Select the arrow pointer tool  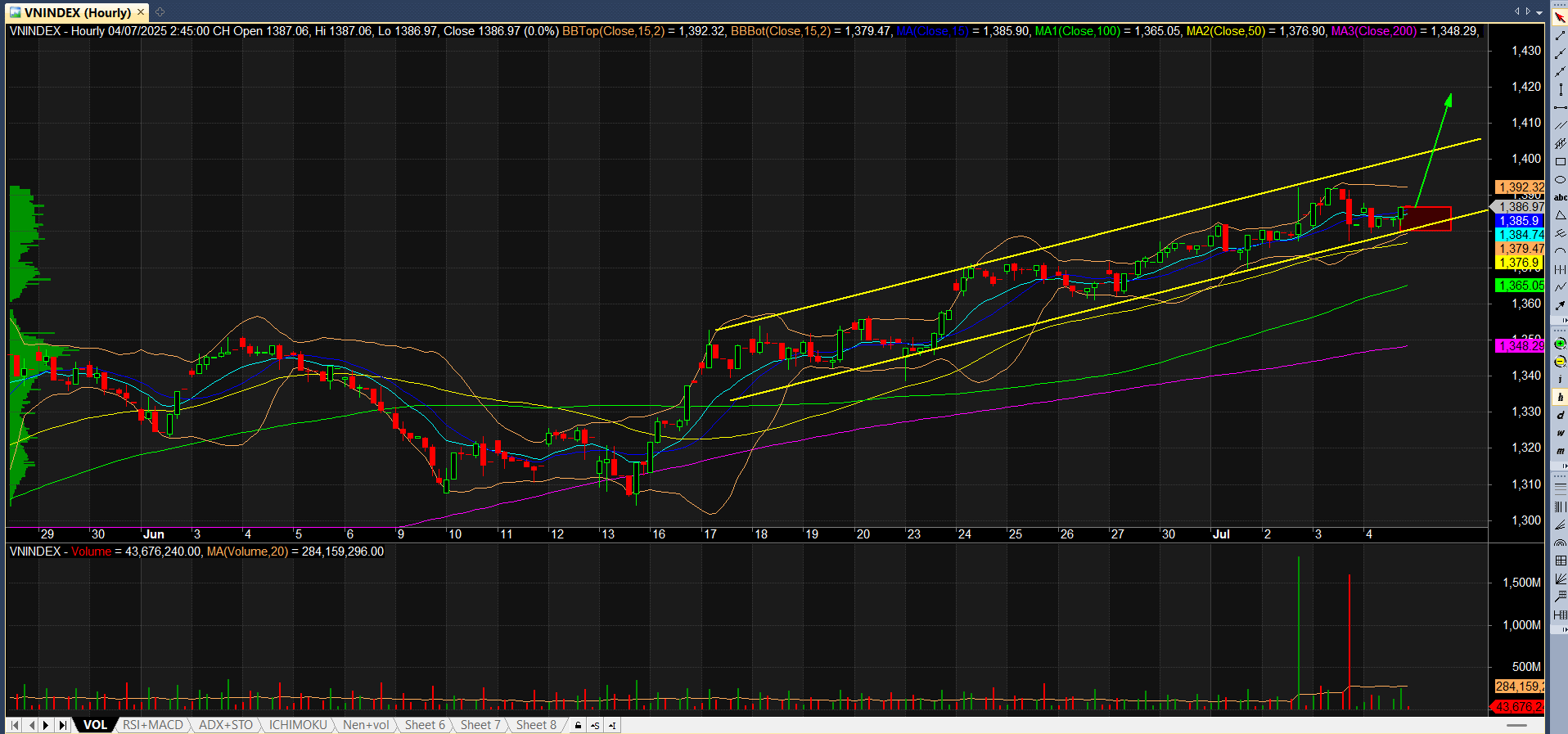click(x=1561, y=16)
